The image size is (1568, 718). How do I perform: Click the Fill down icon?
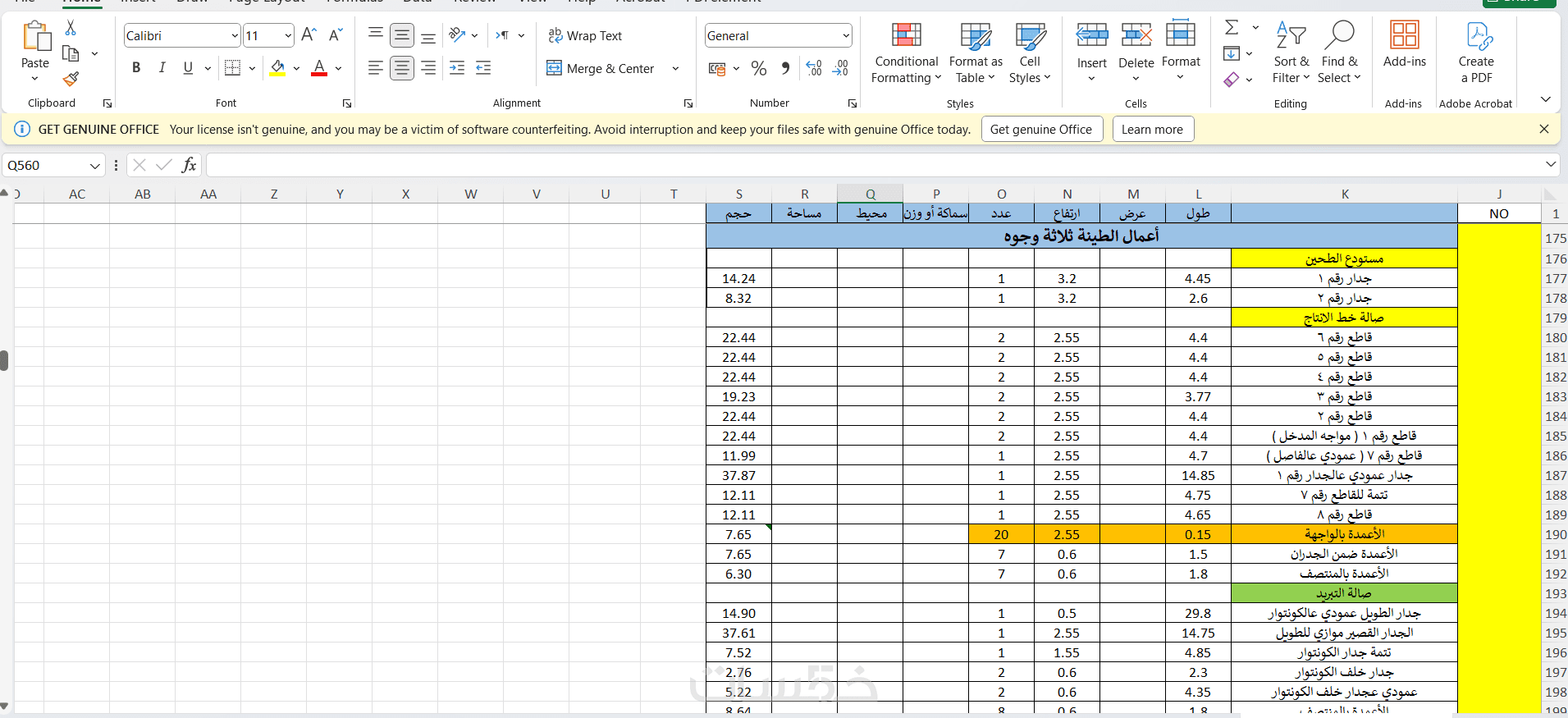click(1232, 53)
